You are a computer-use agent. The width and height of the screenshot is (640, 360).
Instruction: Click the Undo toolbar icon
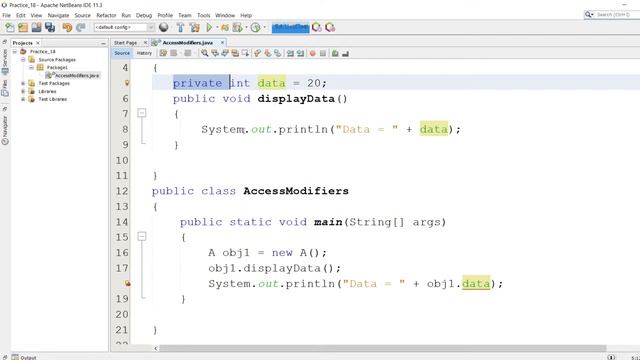point(67,27)
